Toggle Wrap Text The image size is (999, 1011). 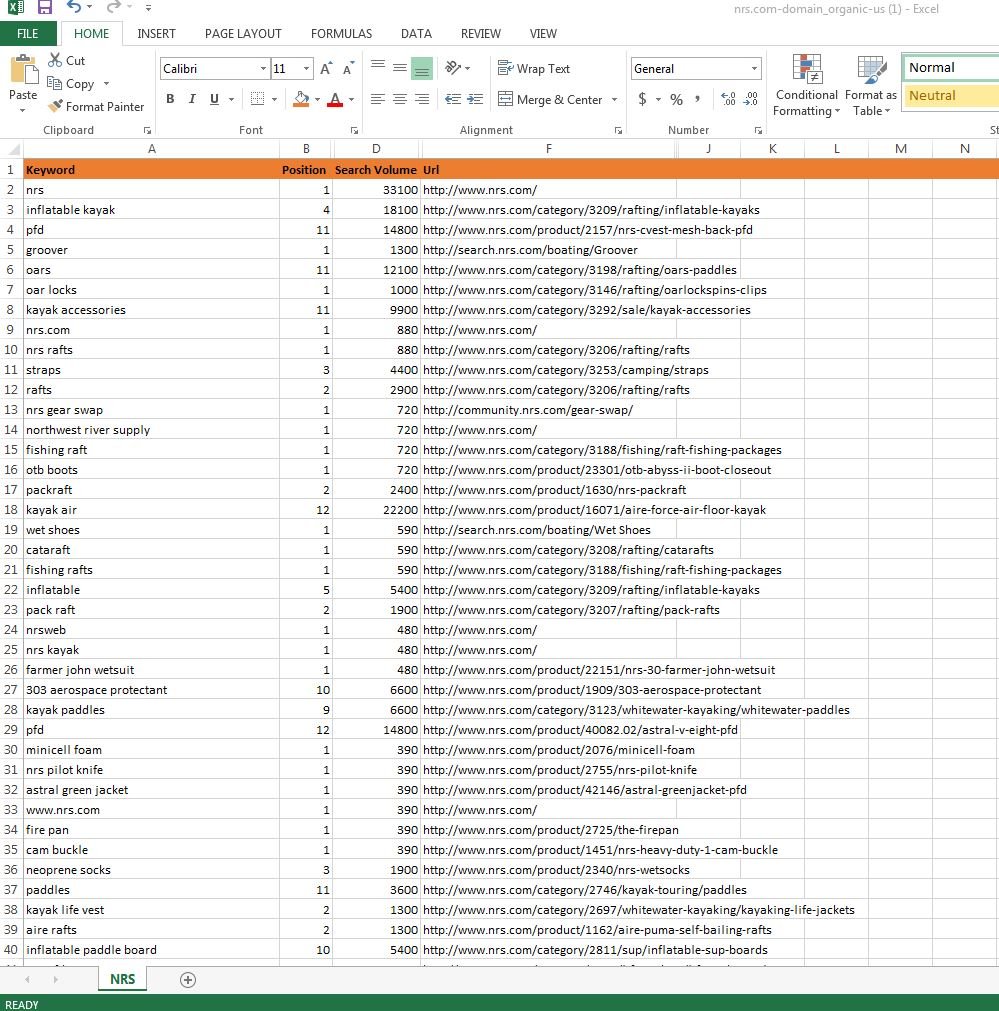[x=534, y=68]
